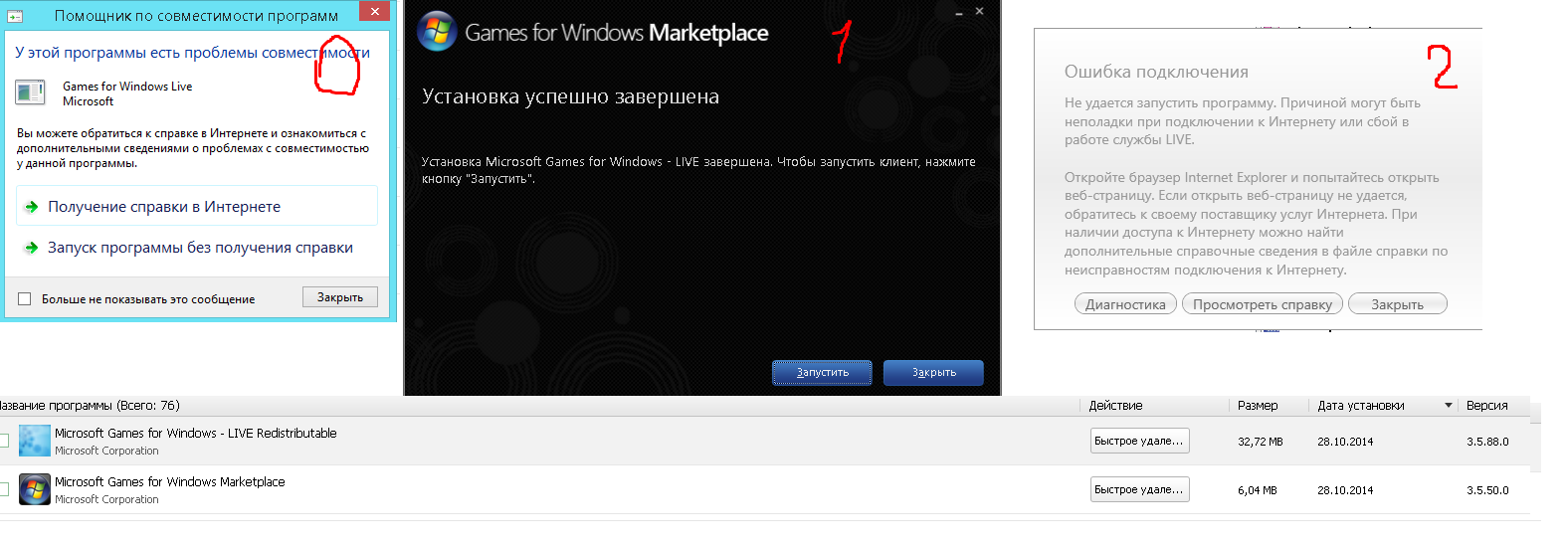1568x546 pixels.
Task: Click the Microsoft Games for Windows Marketplace list icon
Action: [x=35, y=489]
